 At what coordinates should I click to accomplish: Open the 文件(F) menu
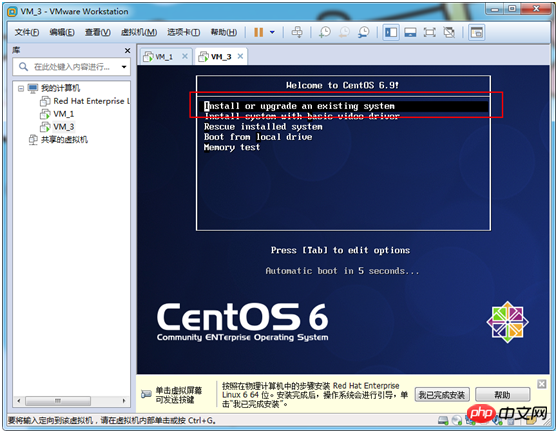coord(27,32)
